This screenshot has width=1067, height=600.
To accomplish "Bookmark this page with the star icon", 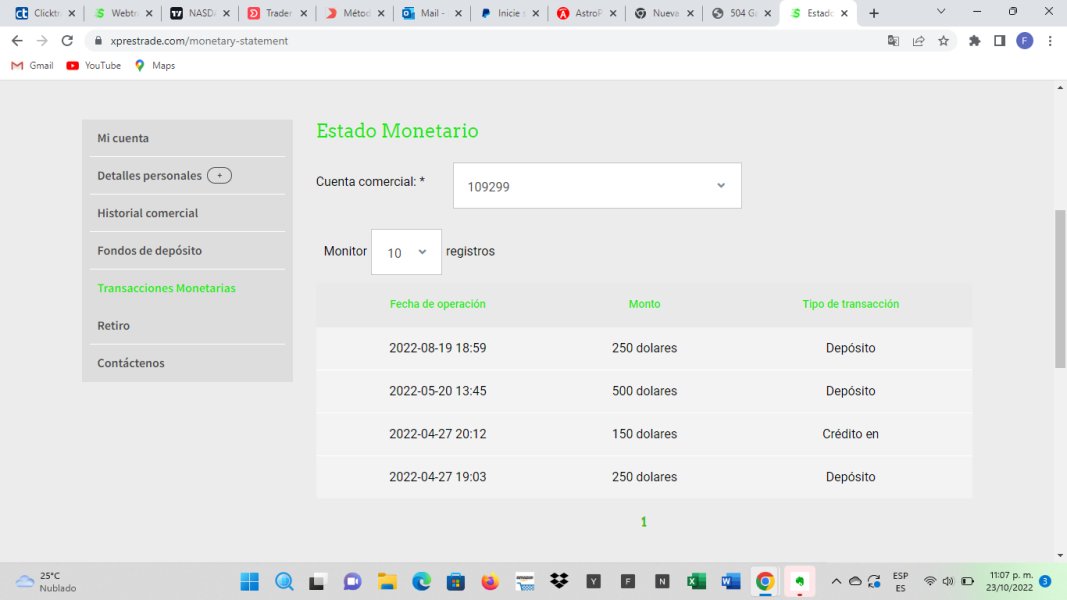I will (943, 41).
